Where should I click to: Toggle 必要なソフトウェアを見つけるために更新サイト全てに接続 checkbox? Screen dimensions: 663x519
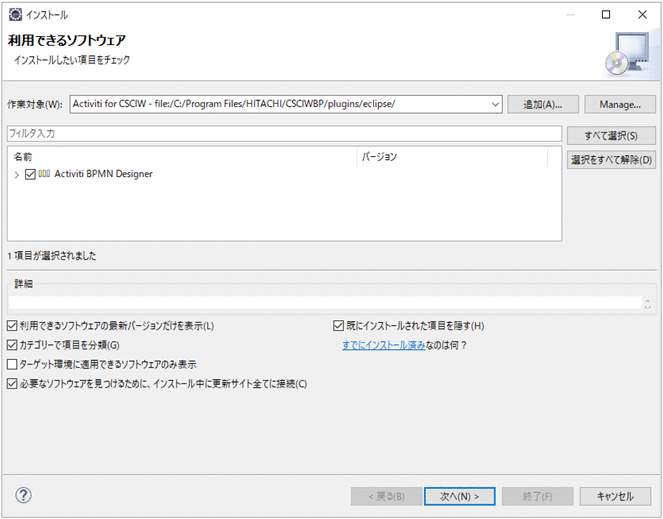(x=12, y=384)
